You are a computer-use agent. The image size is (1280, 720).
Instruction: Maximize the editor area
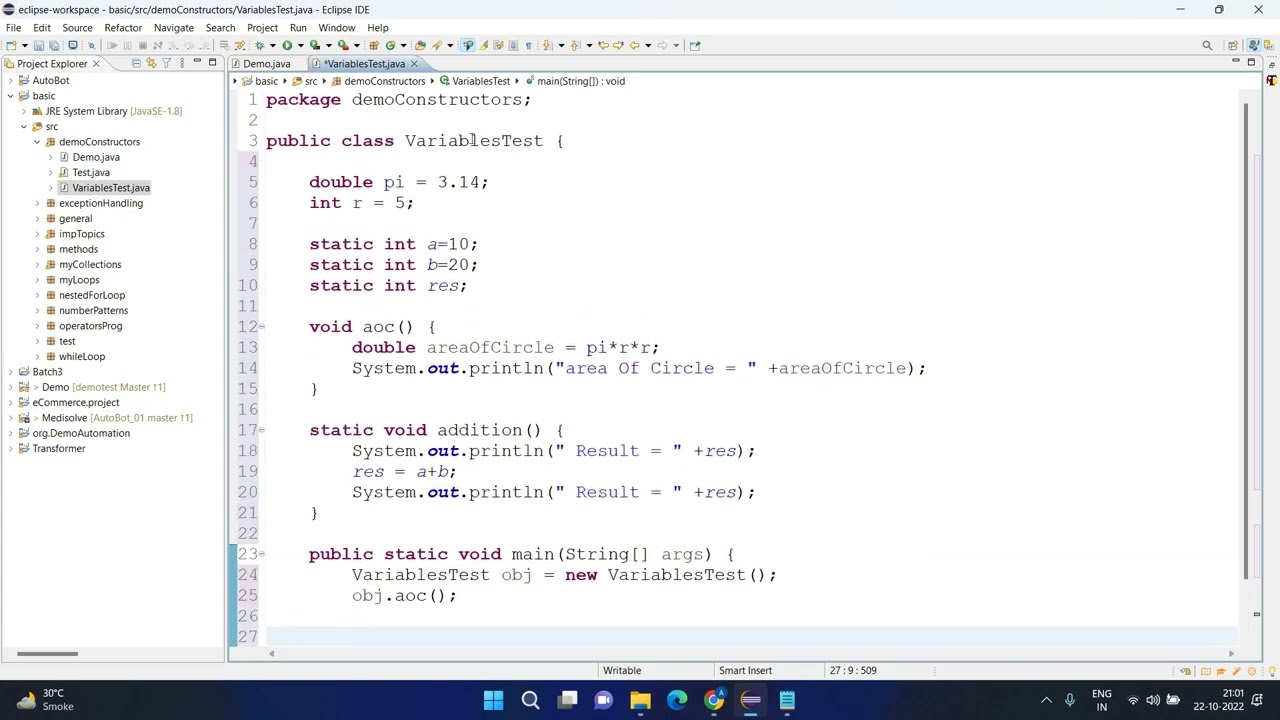[x=1251, y=62]
